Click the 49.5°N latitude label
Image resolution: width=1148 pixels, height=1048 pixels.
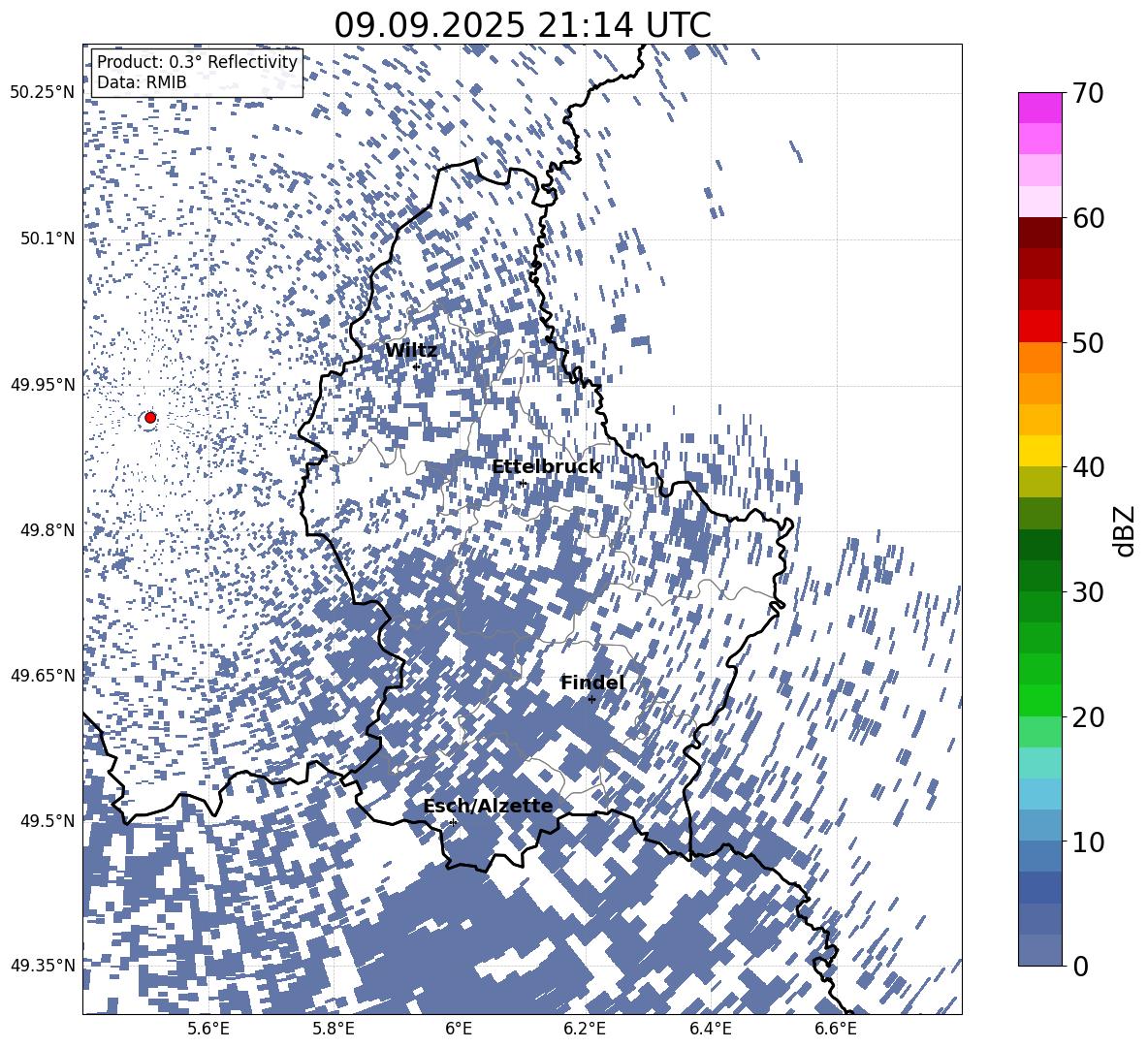pos(47,820)
